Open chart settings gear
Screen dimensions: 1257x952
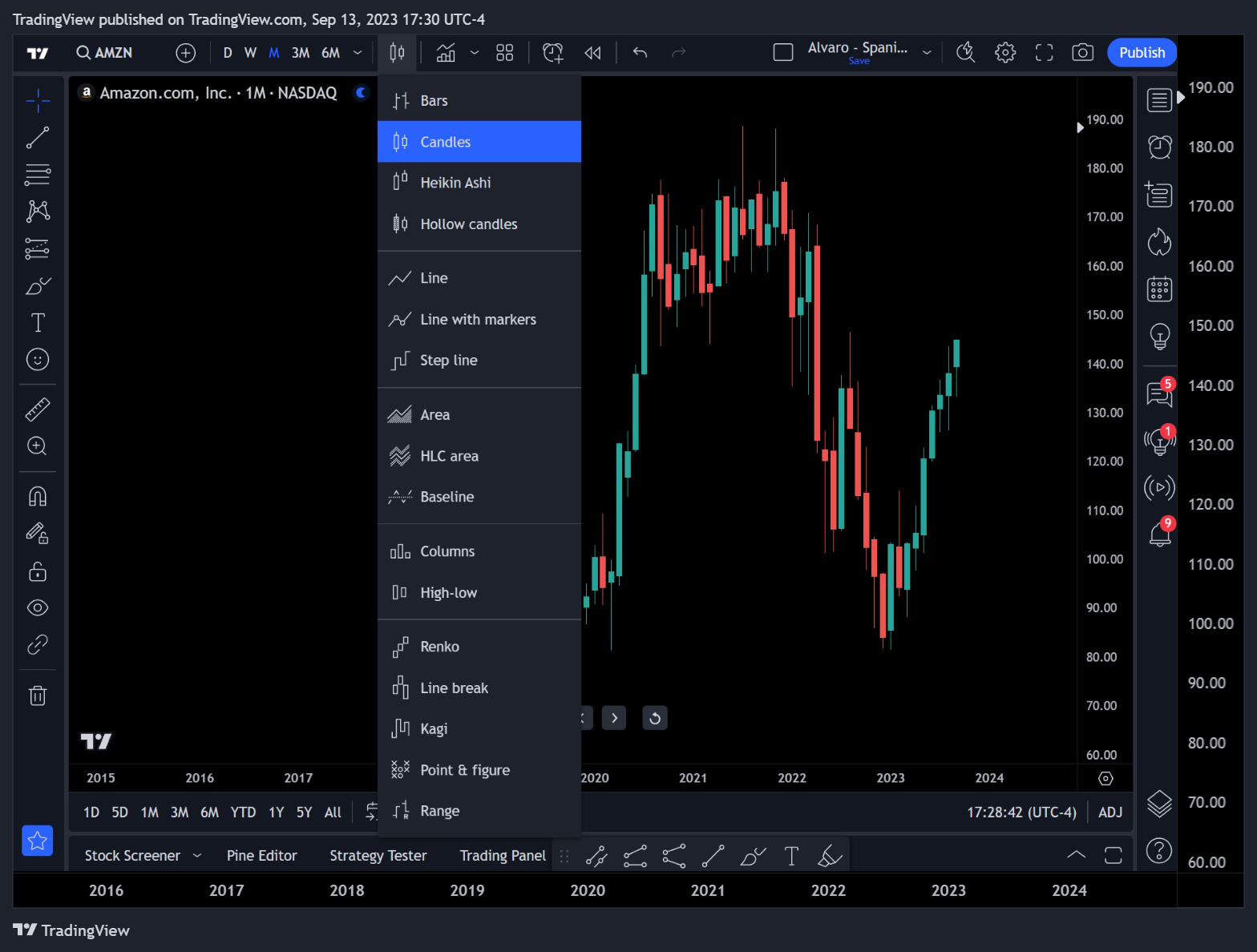pyautogui.click(x=1005, y=53)
